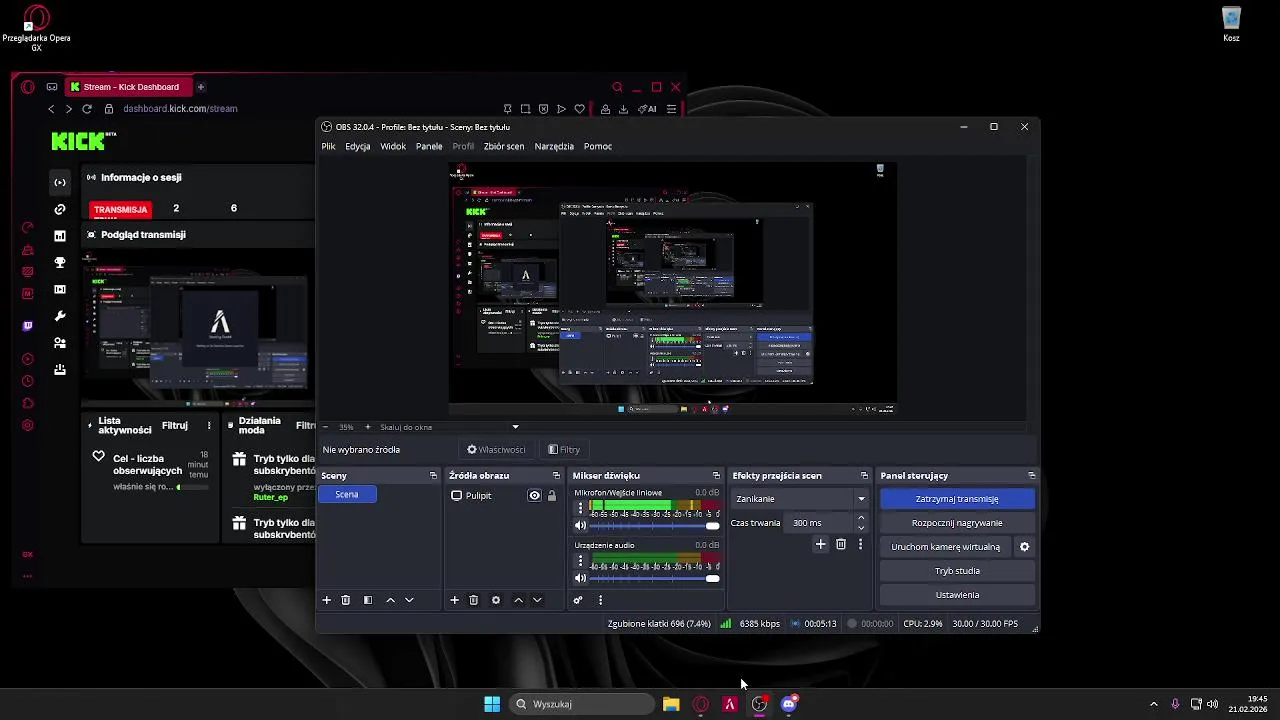The width and height of the screenshot is (1280, 720).
Task: Open the Edycja menu in OBS
Action: point(358,146)
